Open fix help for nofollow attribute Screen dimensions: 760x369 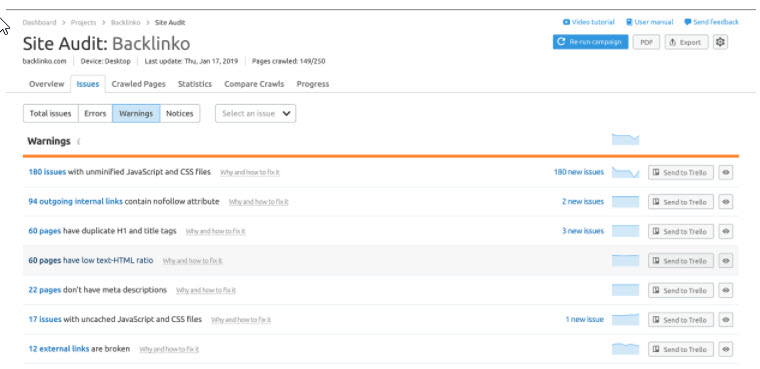coord(258,202)
